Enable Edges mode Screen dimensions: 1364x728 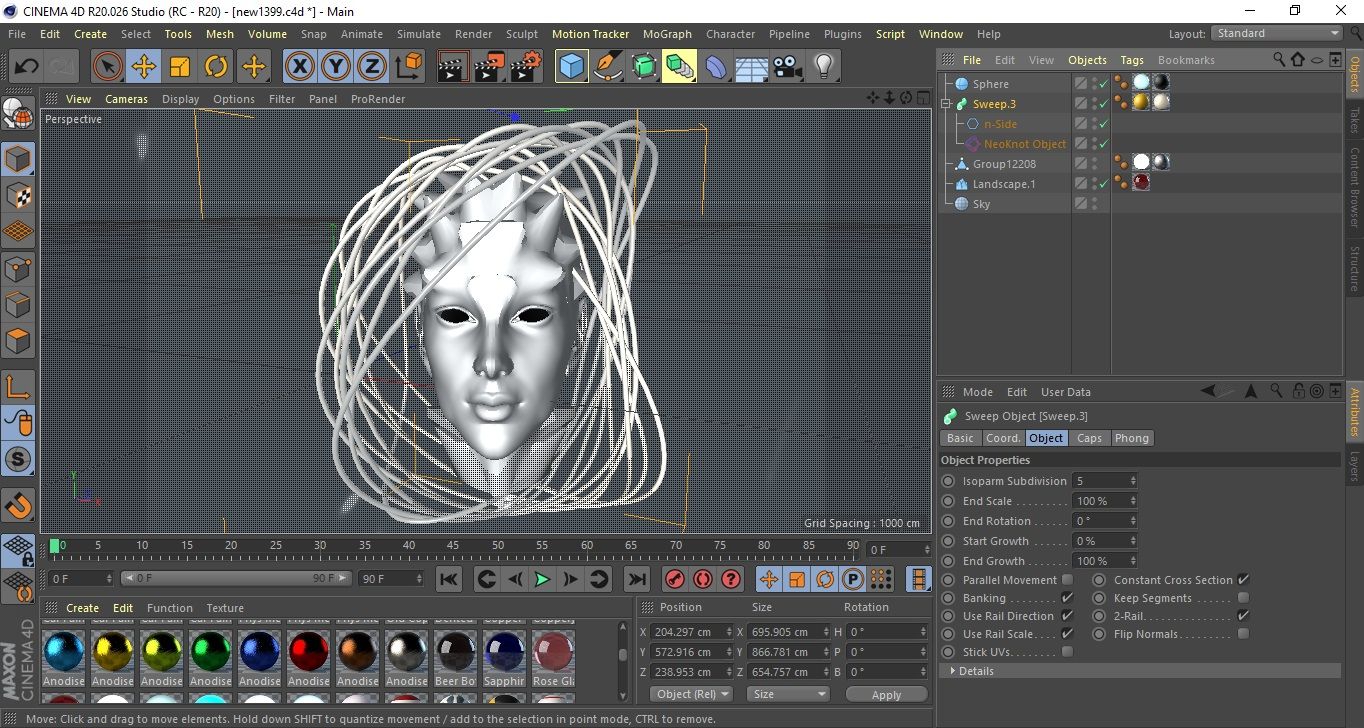18,304
